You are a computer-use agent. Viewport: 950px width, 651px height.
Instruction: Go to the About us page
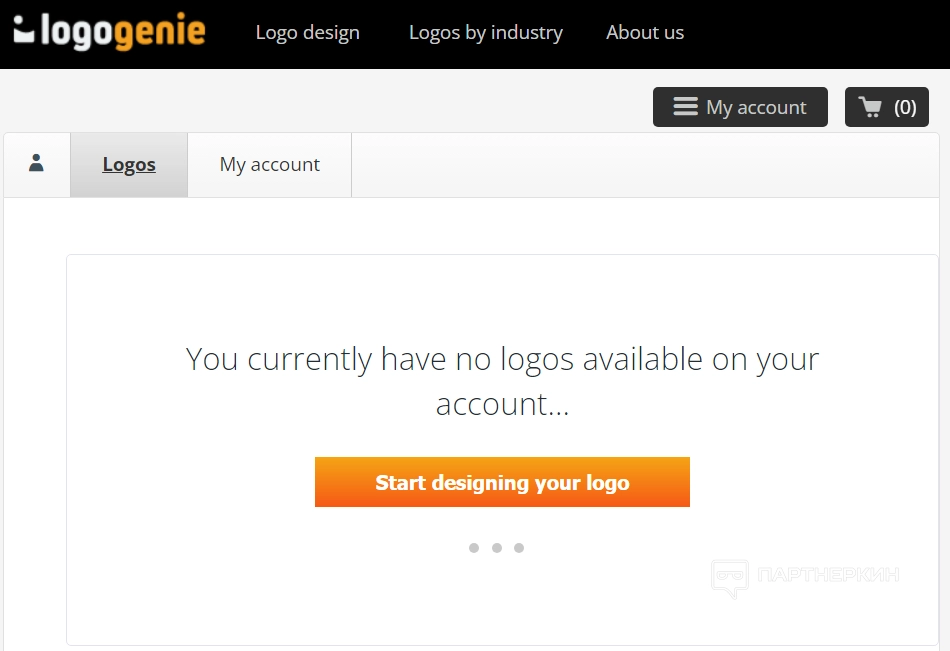click(x=645, y=33)
